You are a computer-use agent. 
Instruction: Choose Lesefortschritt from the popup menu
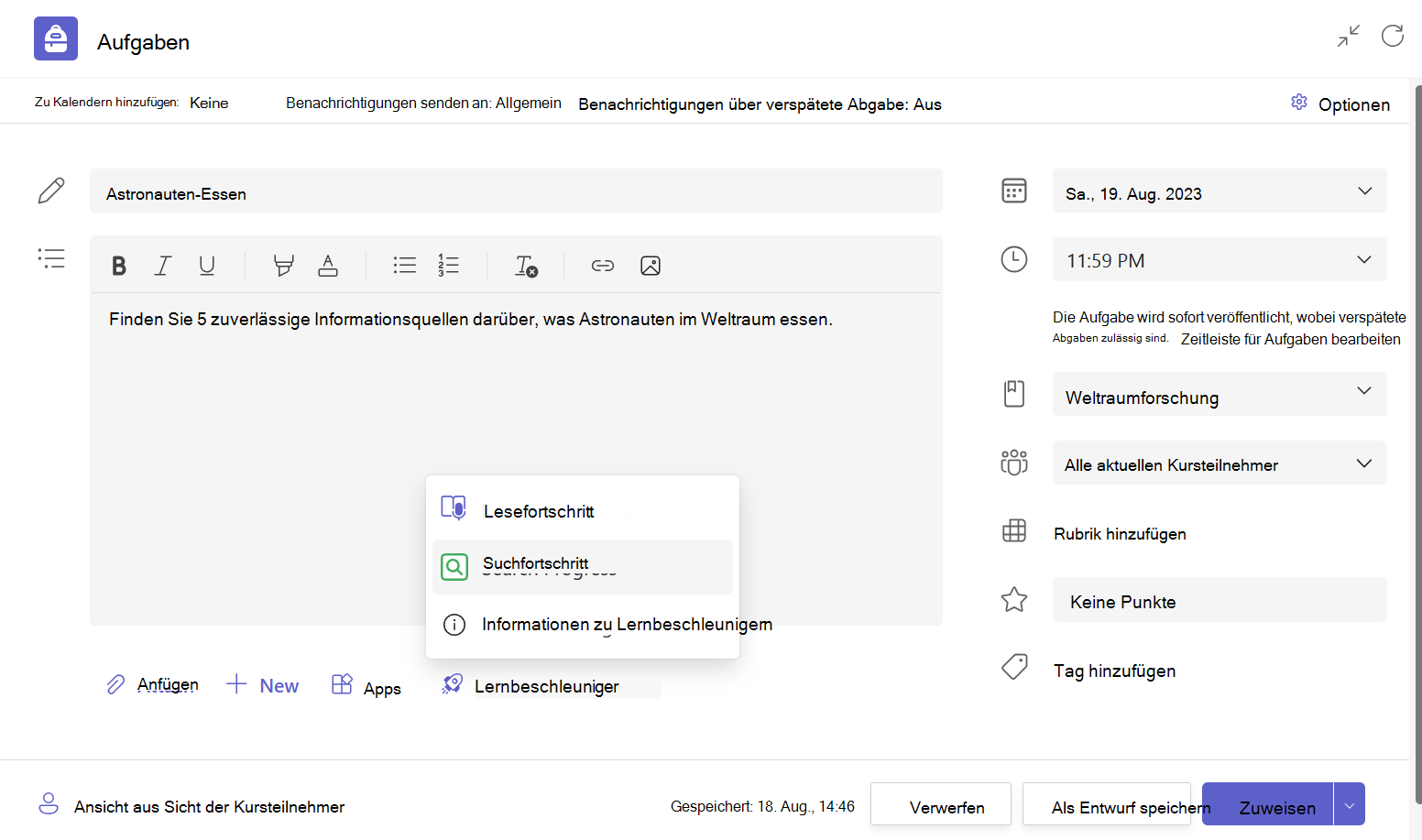tap(583, 510)
